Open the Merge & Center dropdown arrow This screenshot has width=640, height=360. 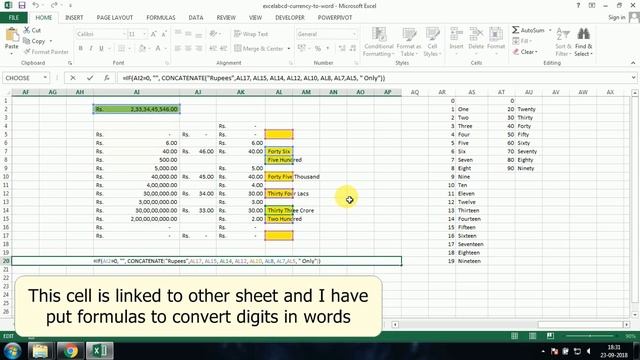pyautogui.click(x=289, y=49)
